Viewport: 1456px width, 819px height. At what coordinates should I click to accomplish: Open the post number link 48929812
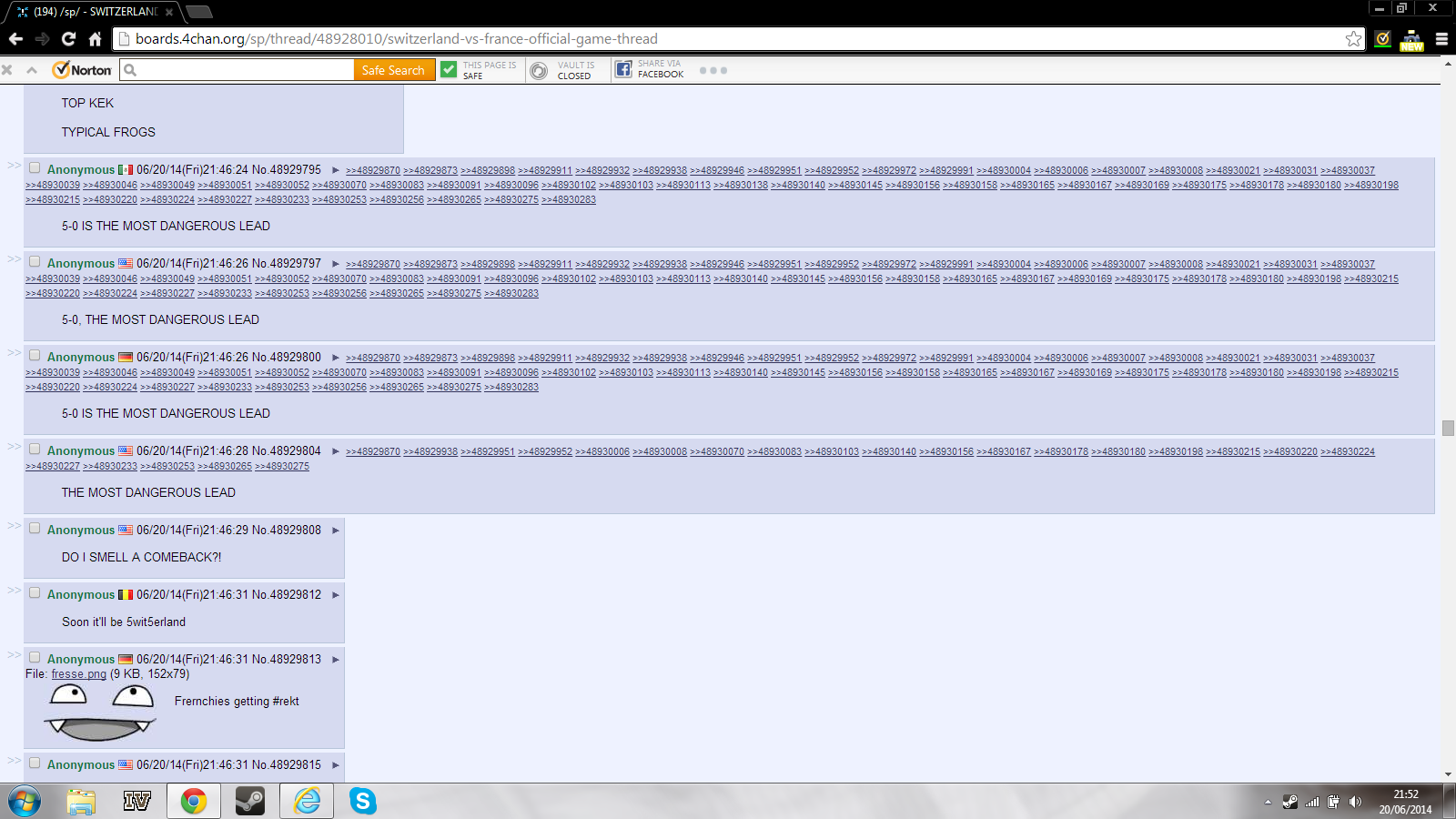click(295, 594)
